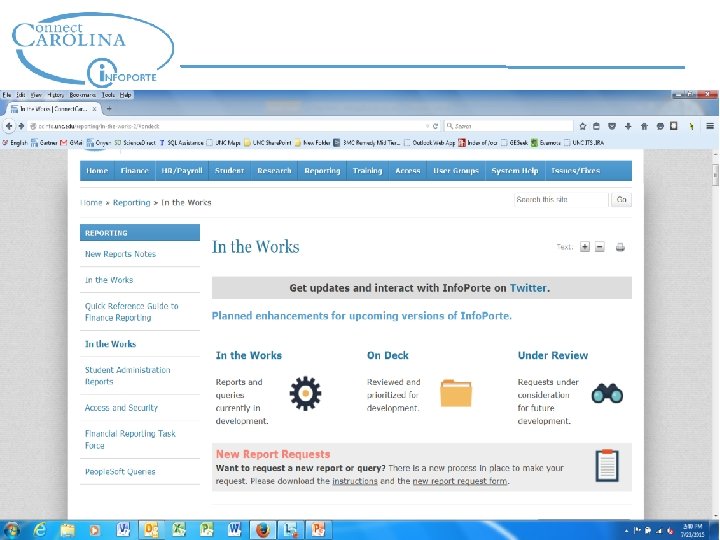720x540 pixels.
Task: Click the 'new report request form' link
Action: (460, 481)
